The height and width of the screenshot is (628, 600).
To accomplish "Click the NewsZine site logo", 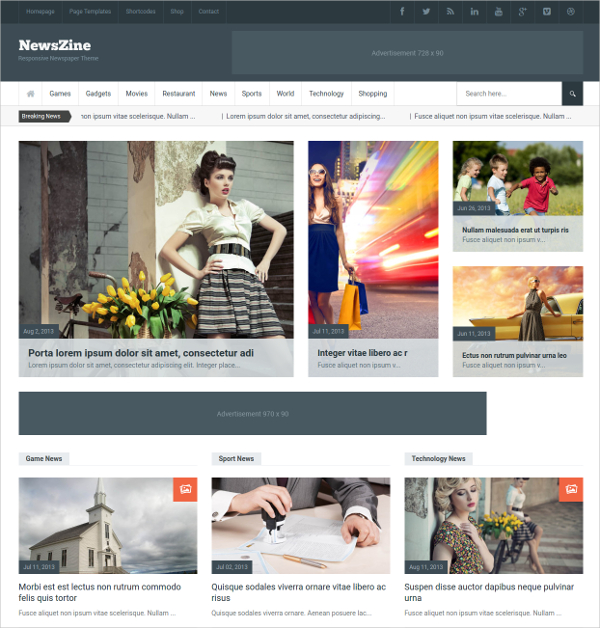I will 54,45.
